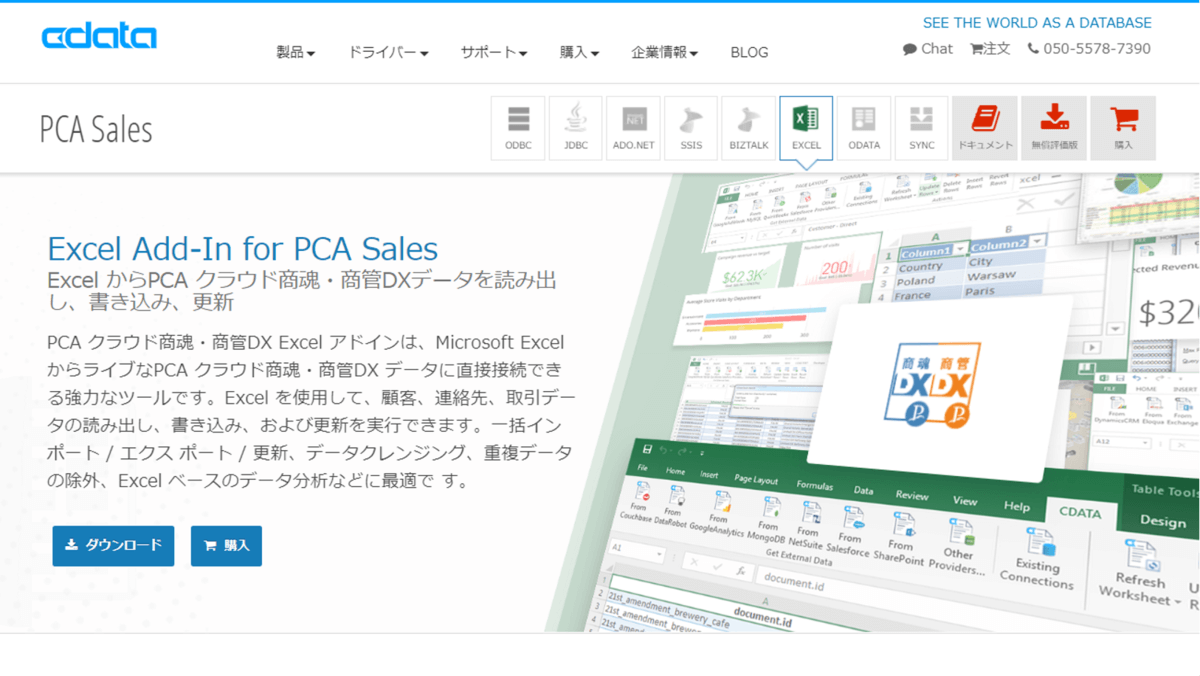Select the BIZTALK adapter icon
Viewport: 1200px width, 676px height.
749,128
